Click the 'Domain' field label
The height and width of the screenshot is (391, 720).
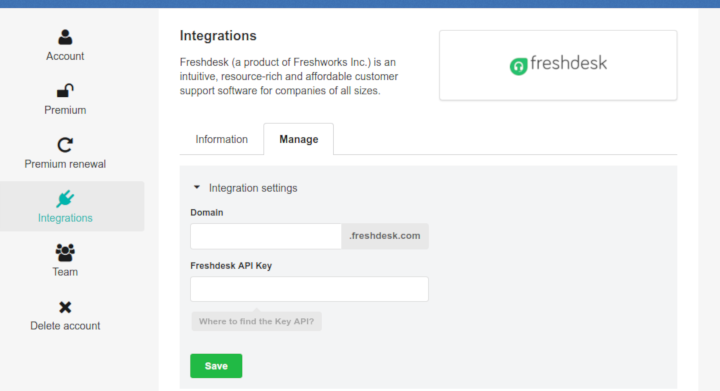pos(207,212)
